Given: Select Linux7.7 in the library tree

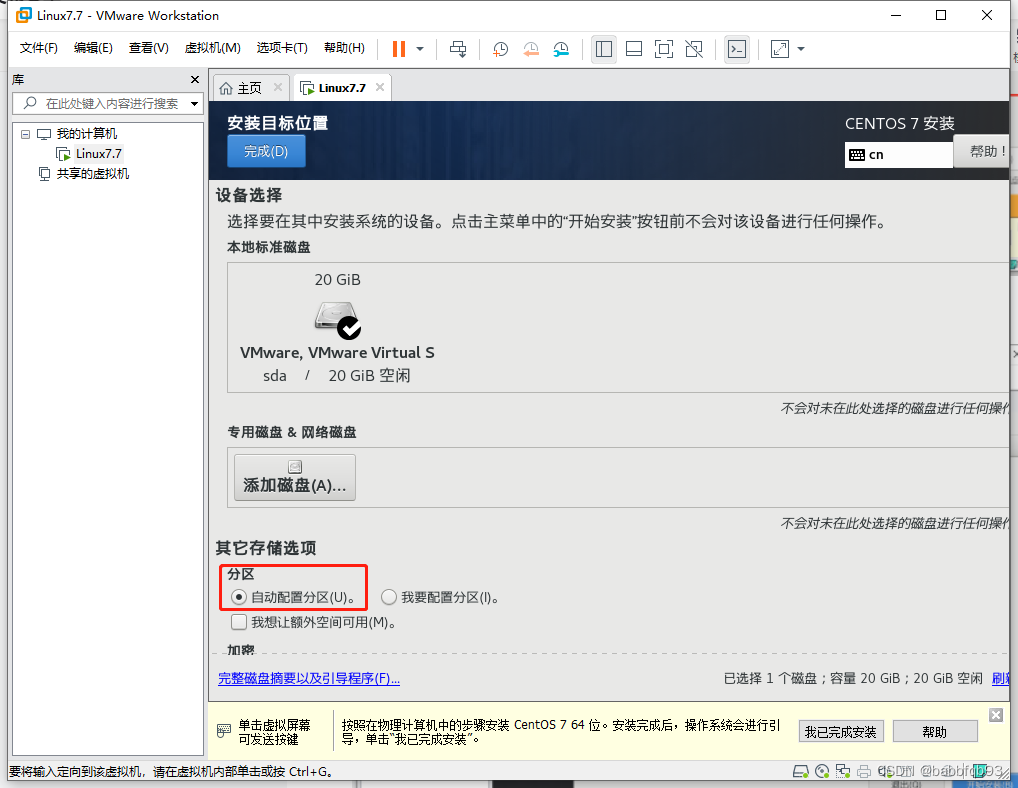Looking at the screenshot, I should point(99,154).
